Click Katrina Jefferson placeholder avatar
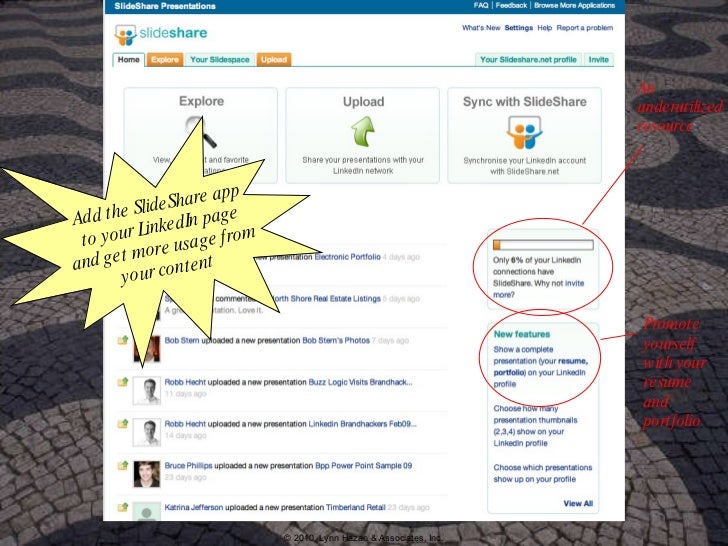This screenshot has height=546, width=728. pos(147,511)
